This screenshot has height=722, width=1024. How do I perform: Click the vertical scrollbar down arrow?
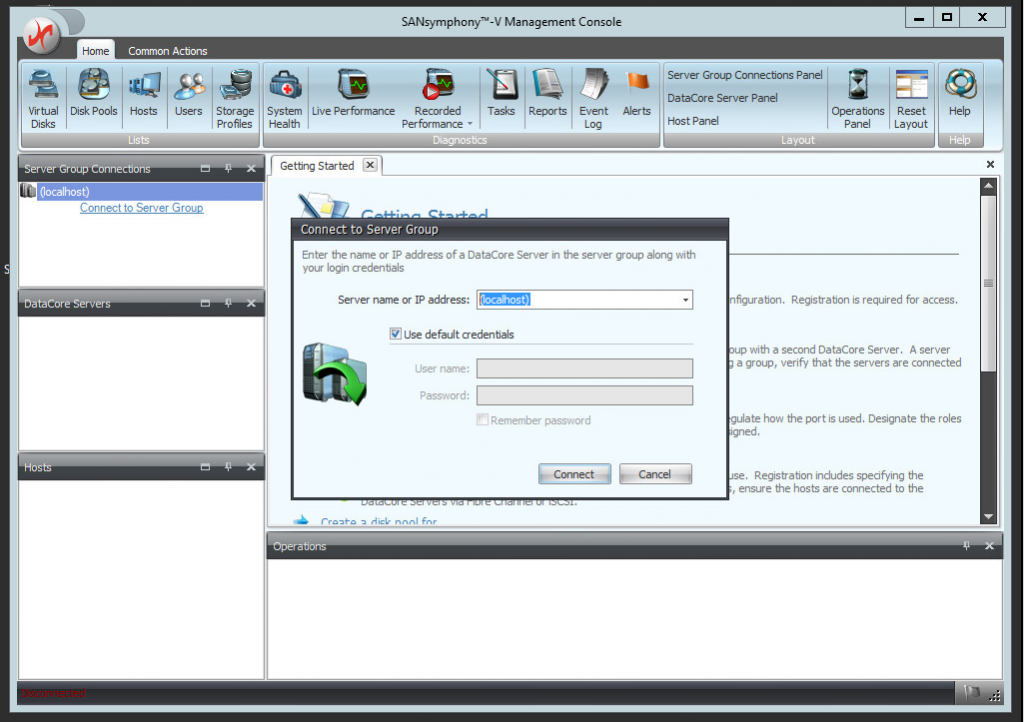[x=988, y=517]
